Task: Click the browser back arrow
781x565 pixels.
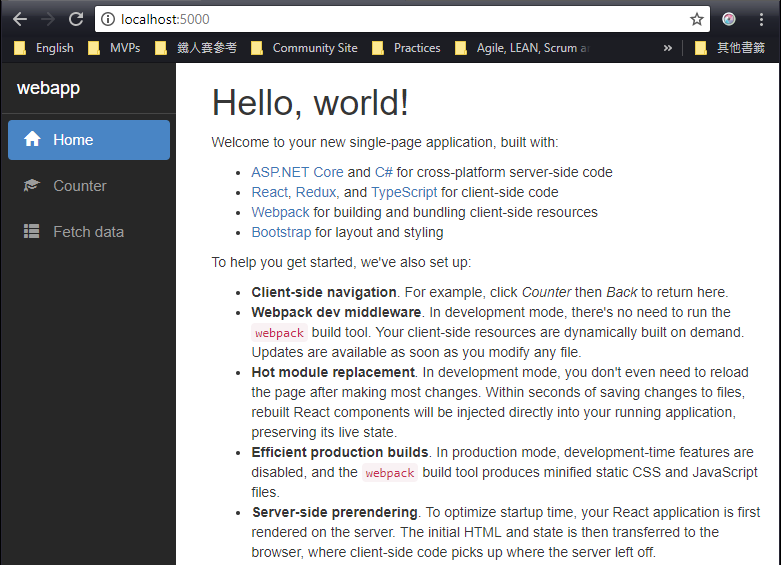Action: [x=19, y=19]
